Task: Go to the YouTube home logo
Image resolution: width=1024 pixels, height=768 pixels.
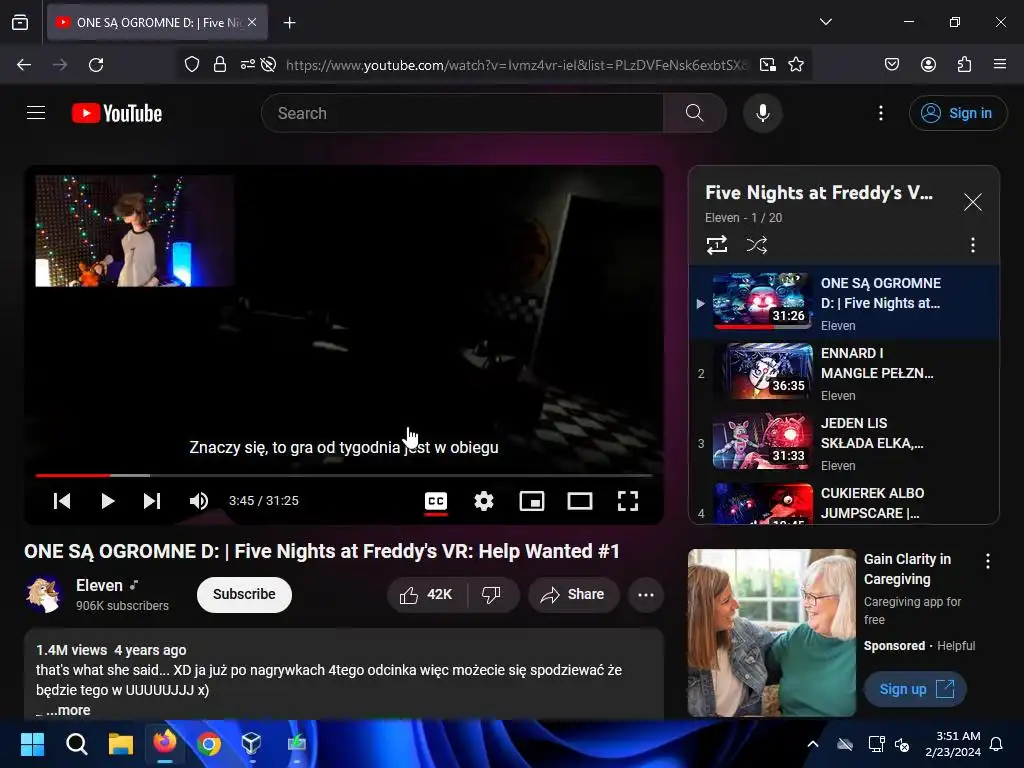Action: point(117,113)
